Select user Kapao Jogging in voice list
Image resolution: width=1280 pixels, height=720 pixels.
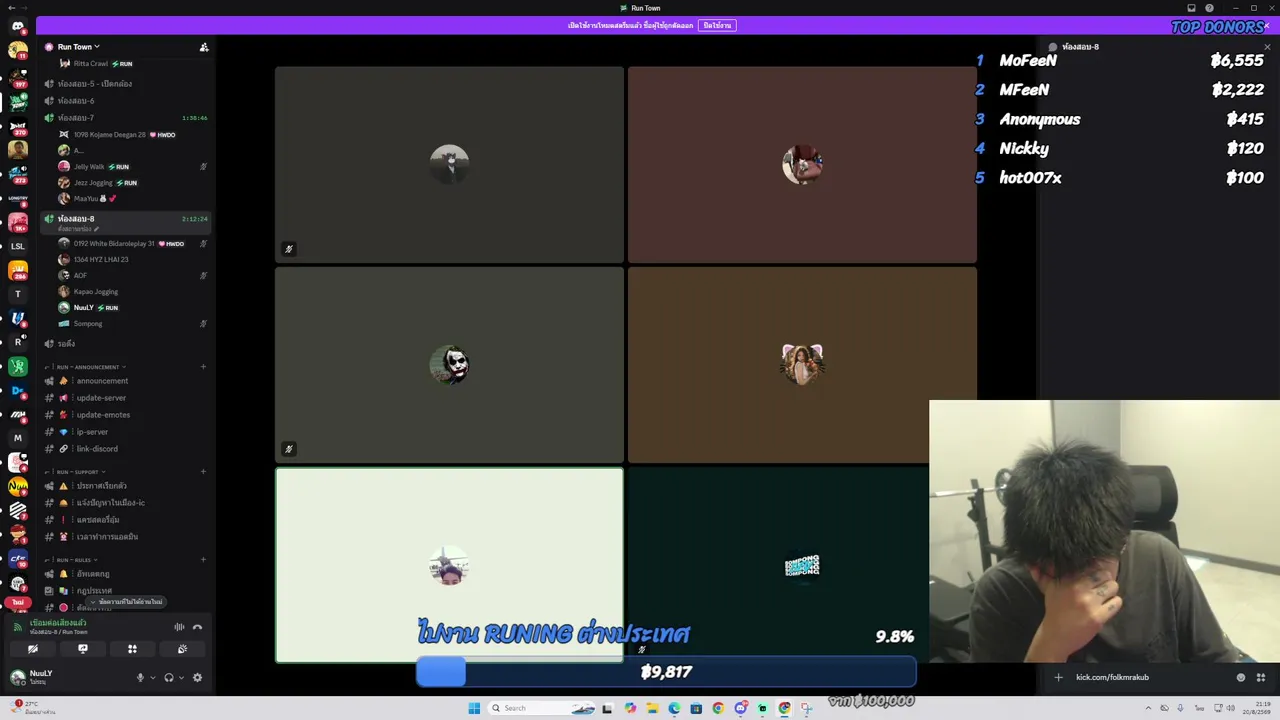pos(132,292)
